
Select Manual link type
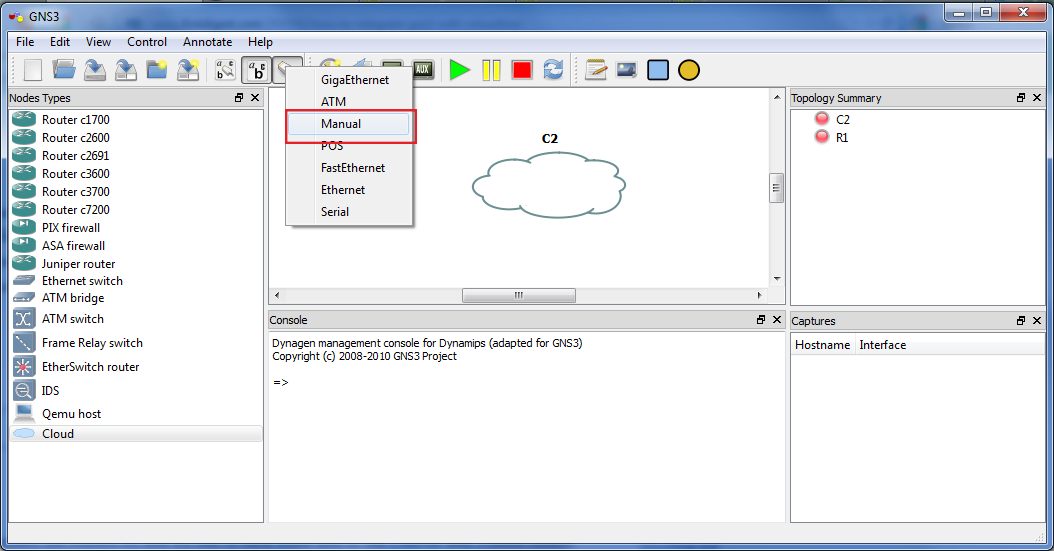[350, 124]
